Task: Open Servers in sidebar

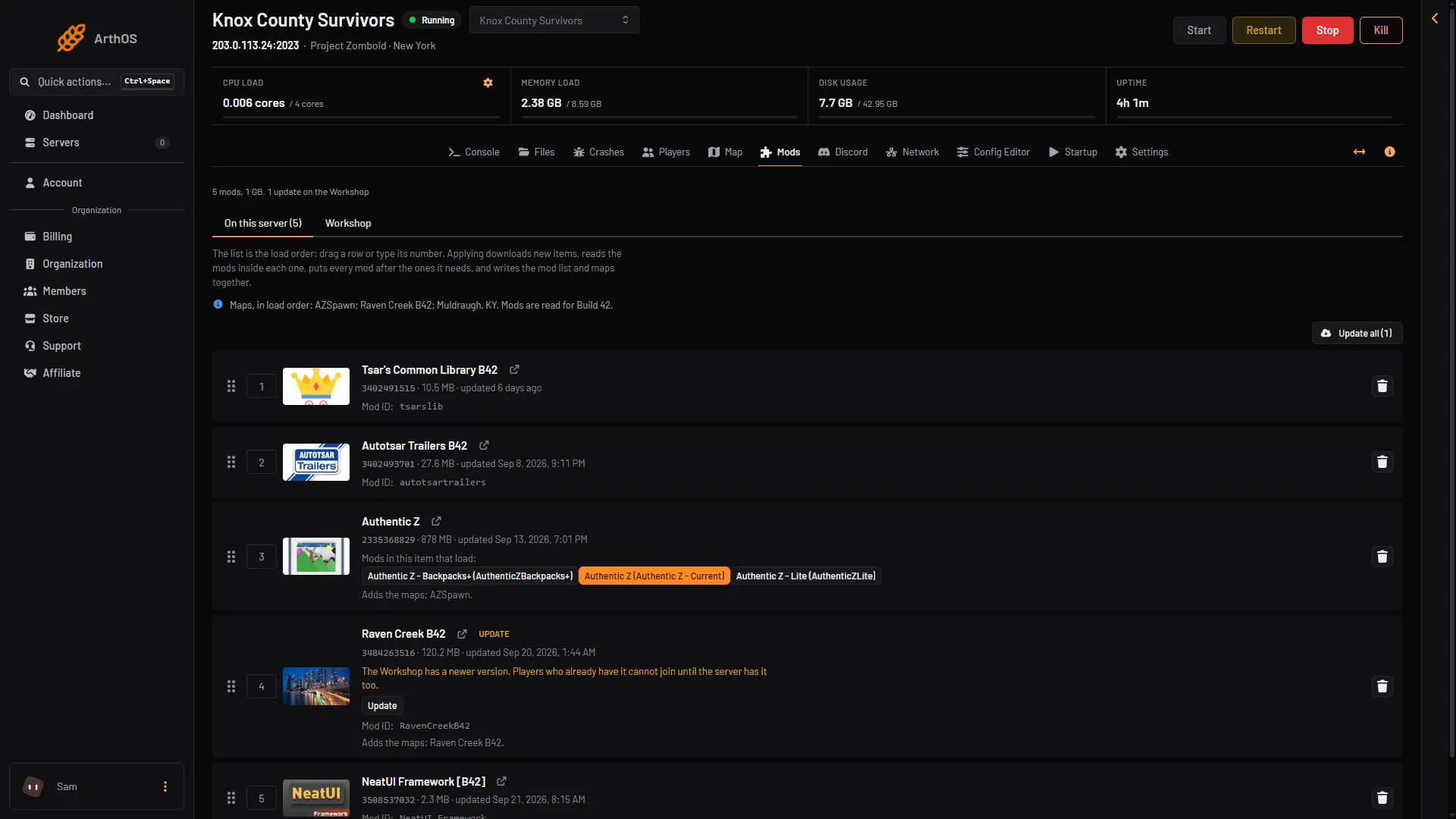Action: click(x=96, y=143)
